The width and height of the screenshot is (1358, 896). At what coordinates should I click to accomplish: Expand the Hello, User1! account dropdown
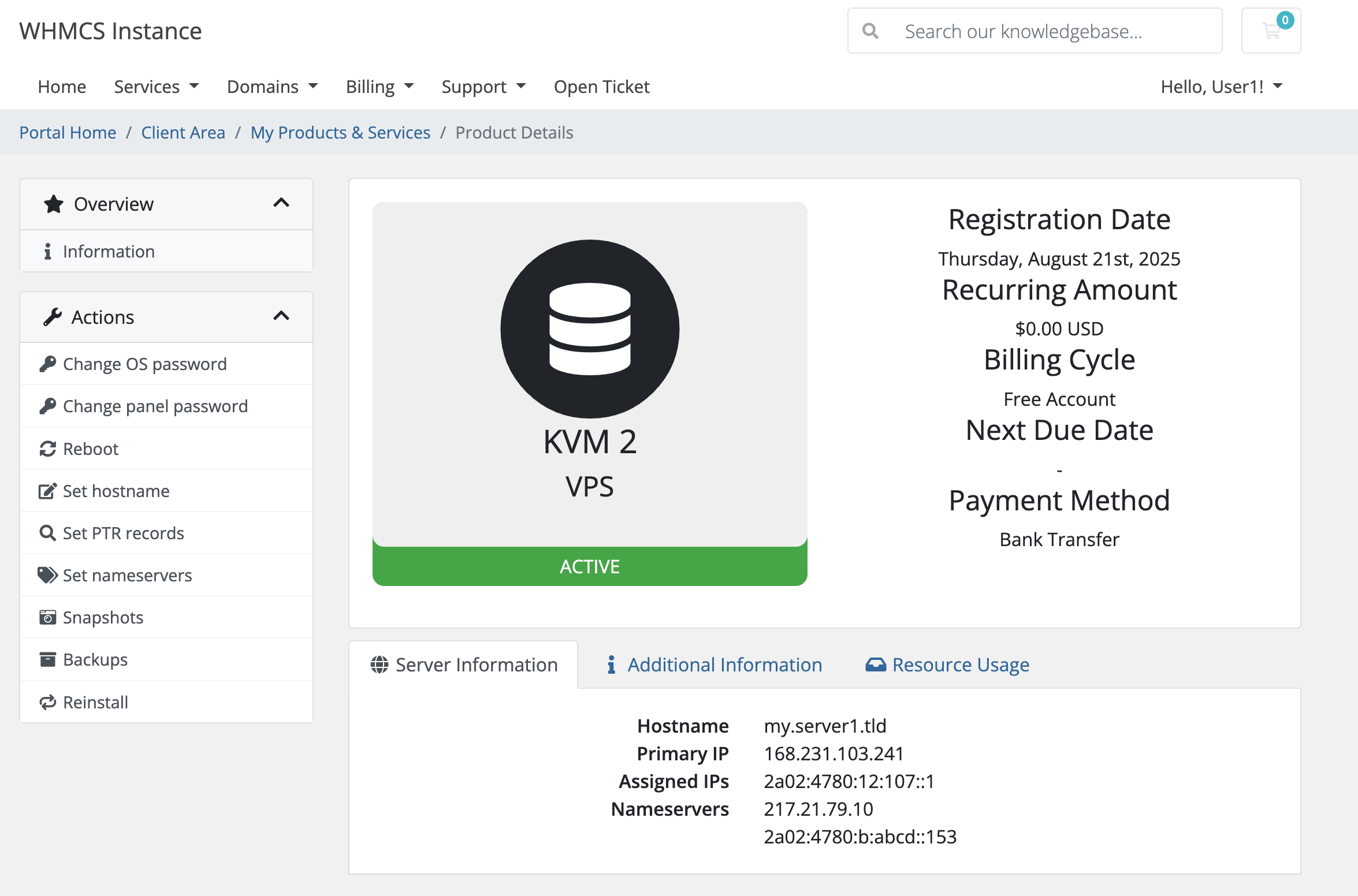(x=1222, y=87)
